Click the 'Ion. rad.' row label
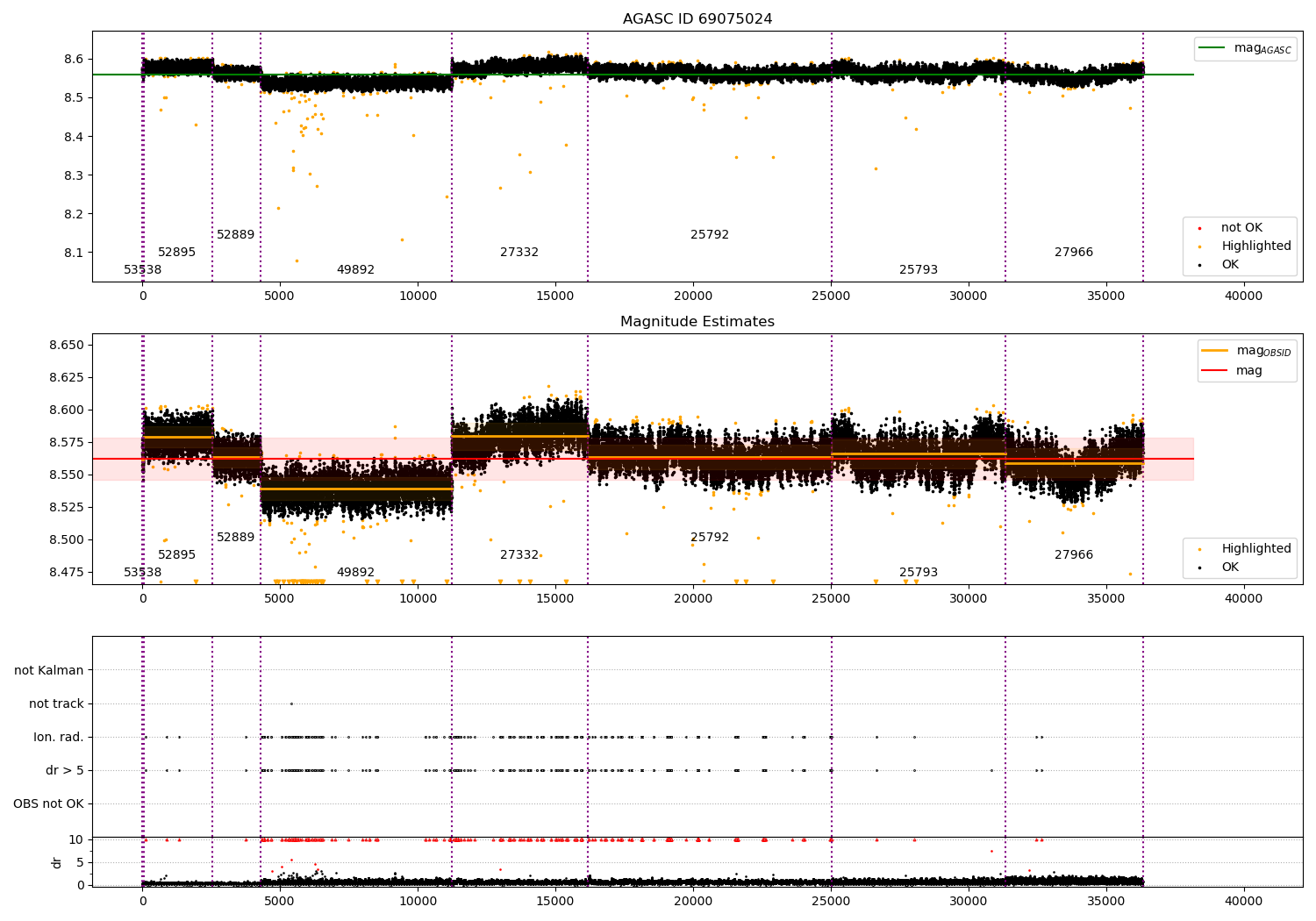Image resolution: width=1316 pixels, height=921 pixels. pyautogui.click(x=59, y=738)
